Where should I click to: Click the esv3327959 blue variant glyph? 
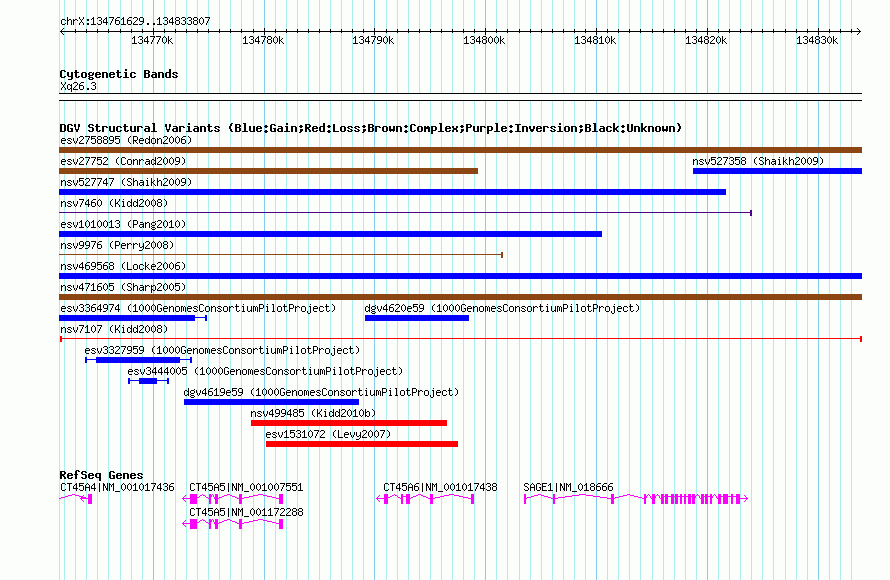(138, 360)
